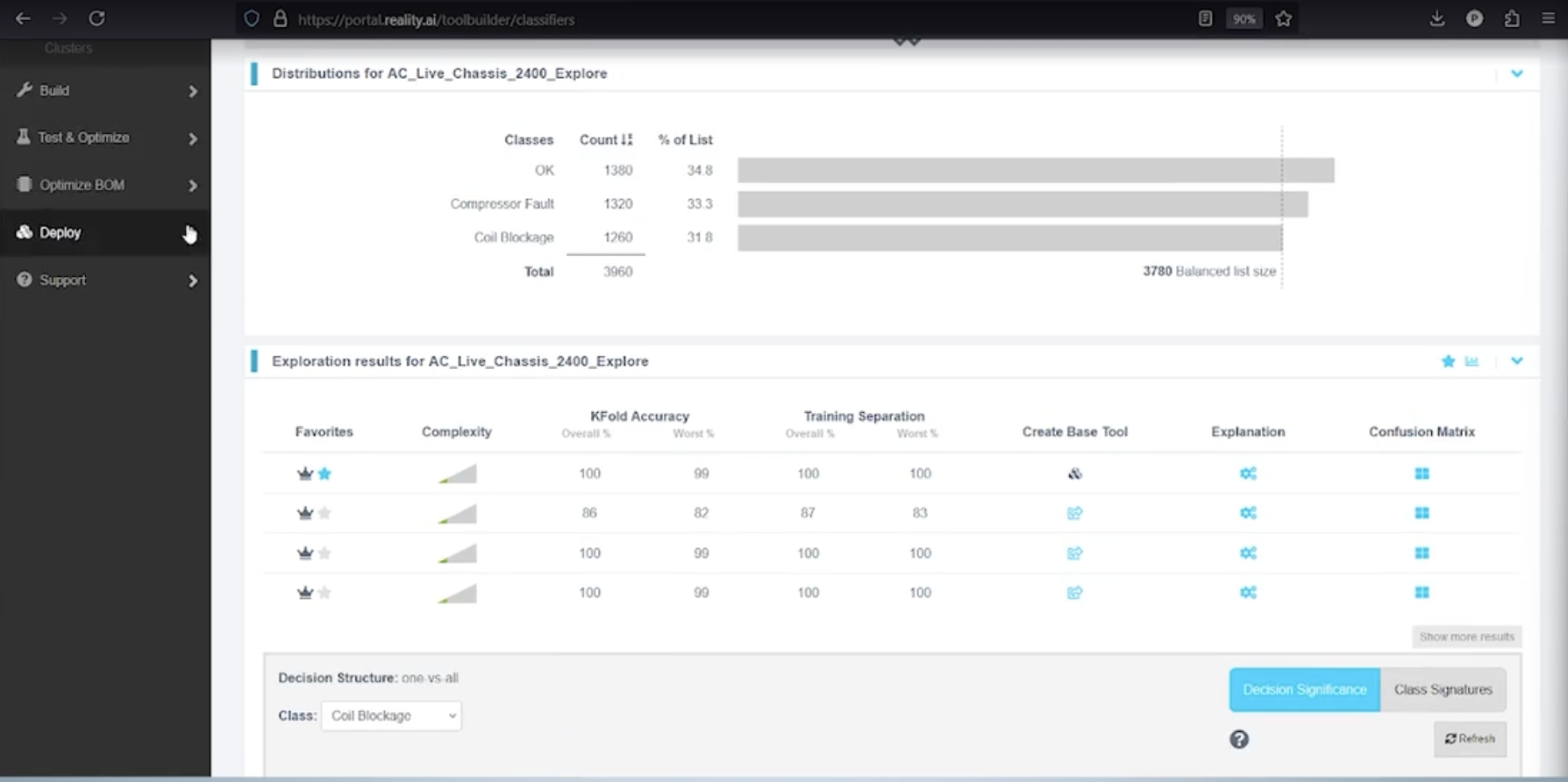Open the Support sidebar menu
Image resolution: width=1568 pixels, height=782 pixels.
click(105, 281)
